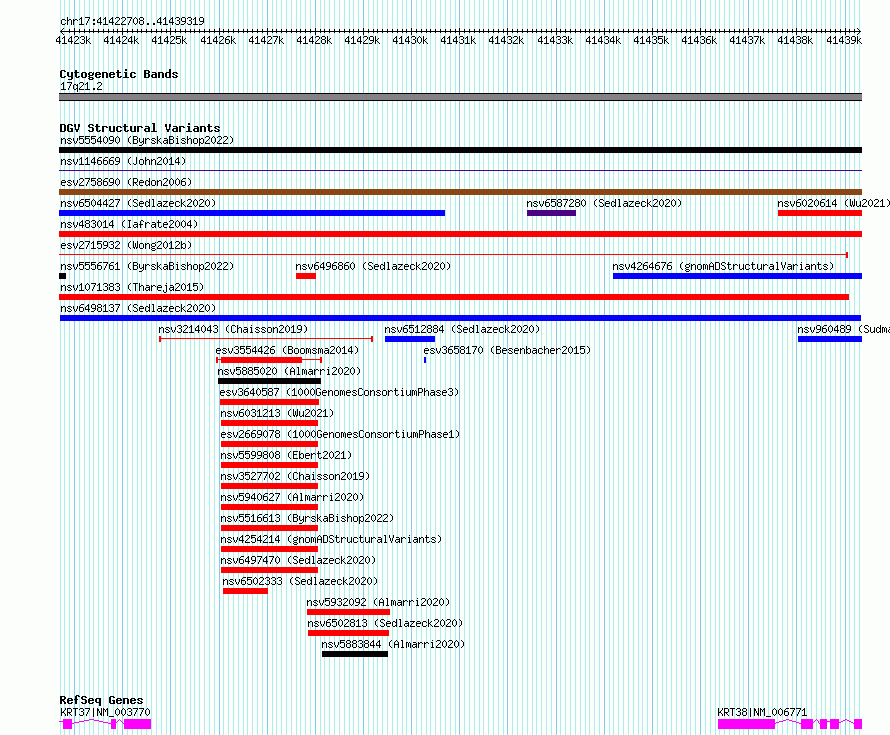Select the RefSeq Genes track heading
Viewport: 890px width, 735px height.
(x=101, y=700)
